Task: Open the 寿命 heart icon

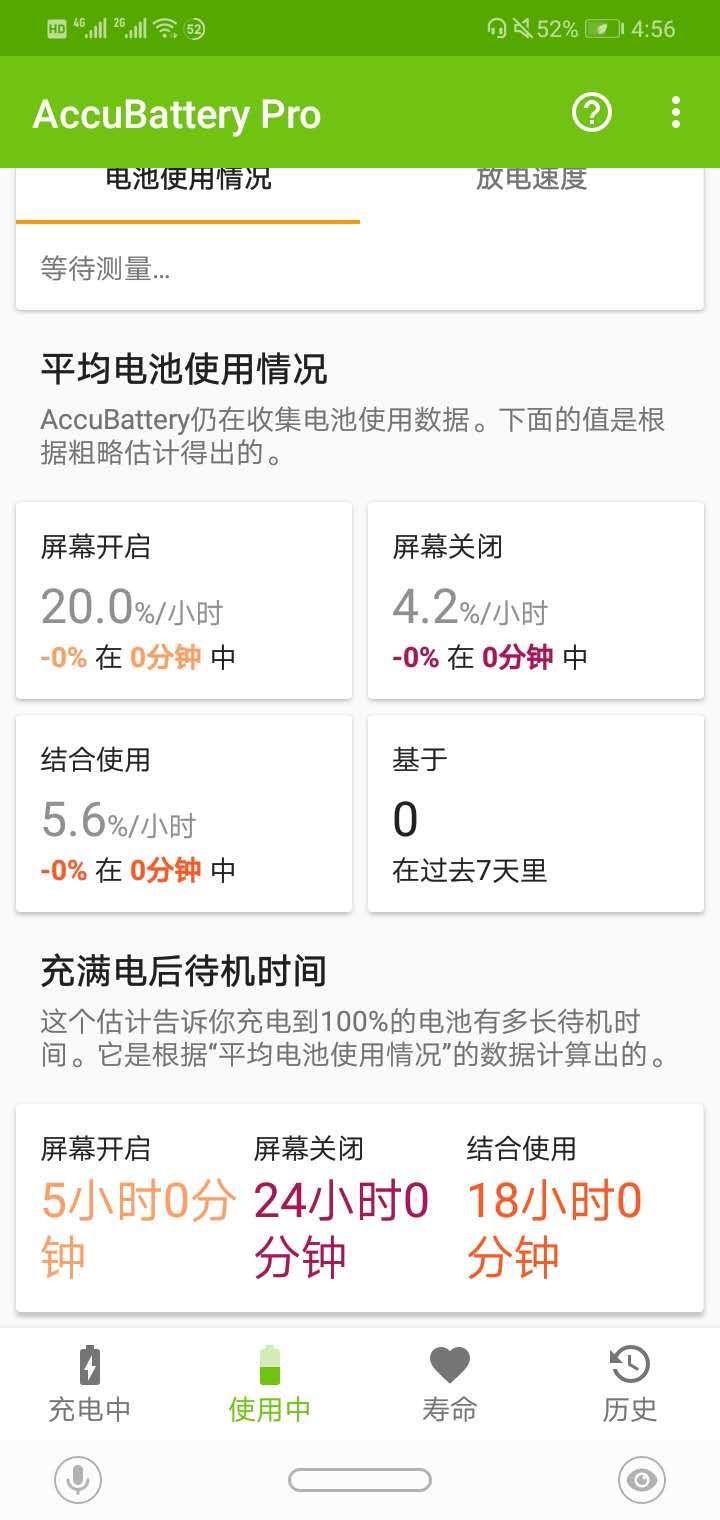Action: click(x=449, y=1364)
